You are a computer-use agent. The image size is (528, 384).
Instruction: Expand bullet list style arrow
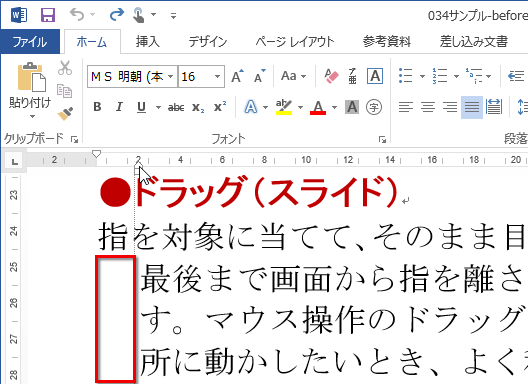422,76
